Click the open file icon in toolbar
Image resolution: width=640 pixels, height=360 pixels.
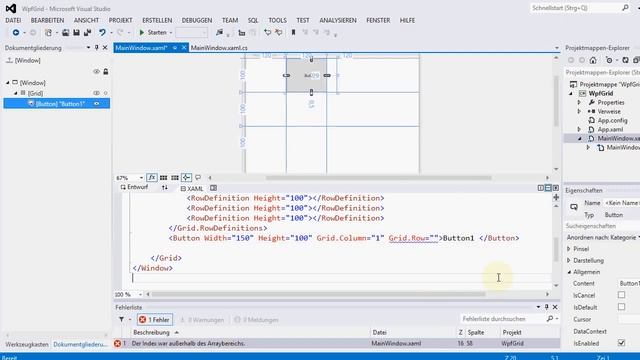(65, 32)
